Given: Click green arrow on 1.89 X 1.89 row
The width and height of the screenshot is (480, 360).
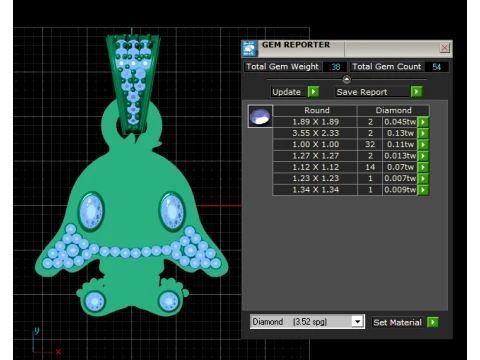Looking at the screenshot, I should 423,122.
